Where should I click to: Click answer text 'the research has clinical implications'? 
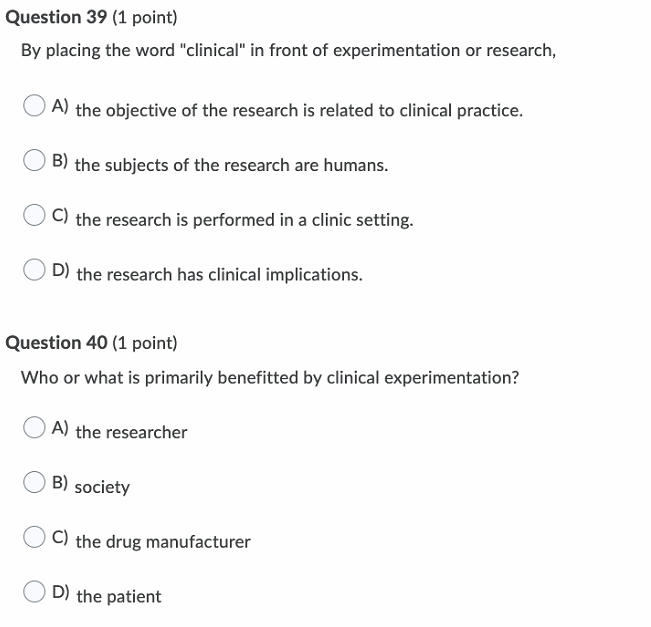point(219,275)
